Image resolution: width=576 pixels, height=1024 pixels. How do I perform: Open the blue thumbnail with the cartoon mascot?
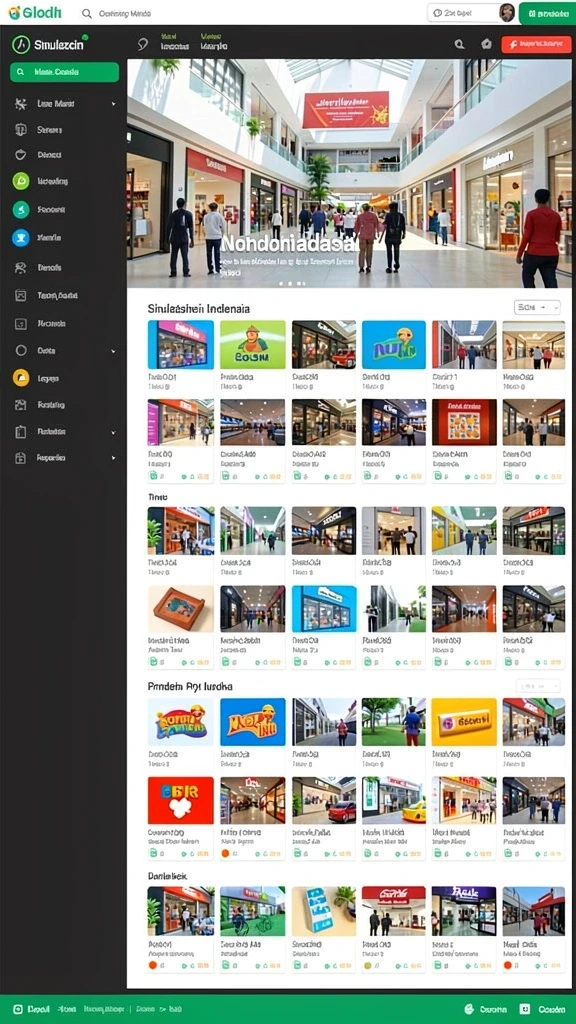[x=394, y=345]
